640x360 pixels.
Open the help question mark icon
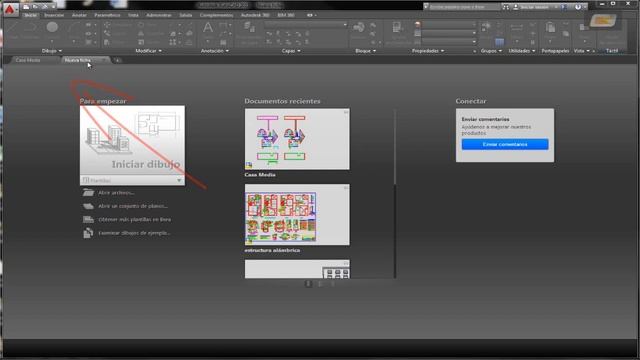click(578, 7)
